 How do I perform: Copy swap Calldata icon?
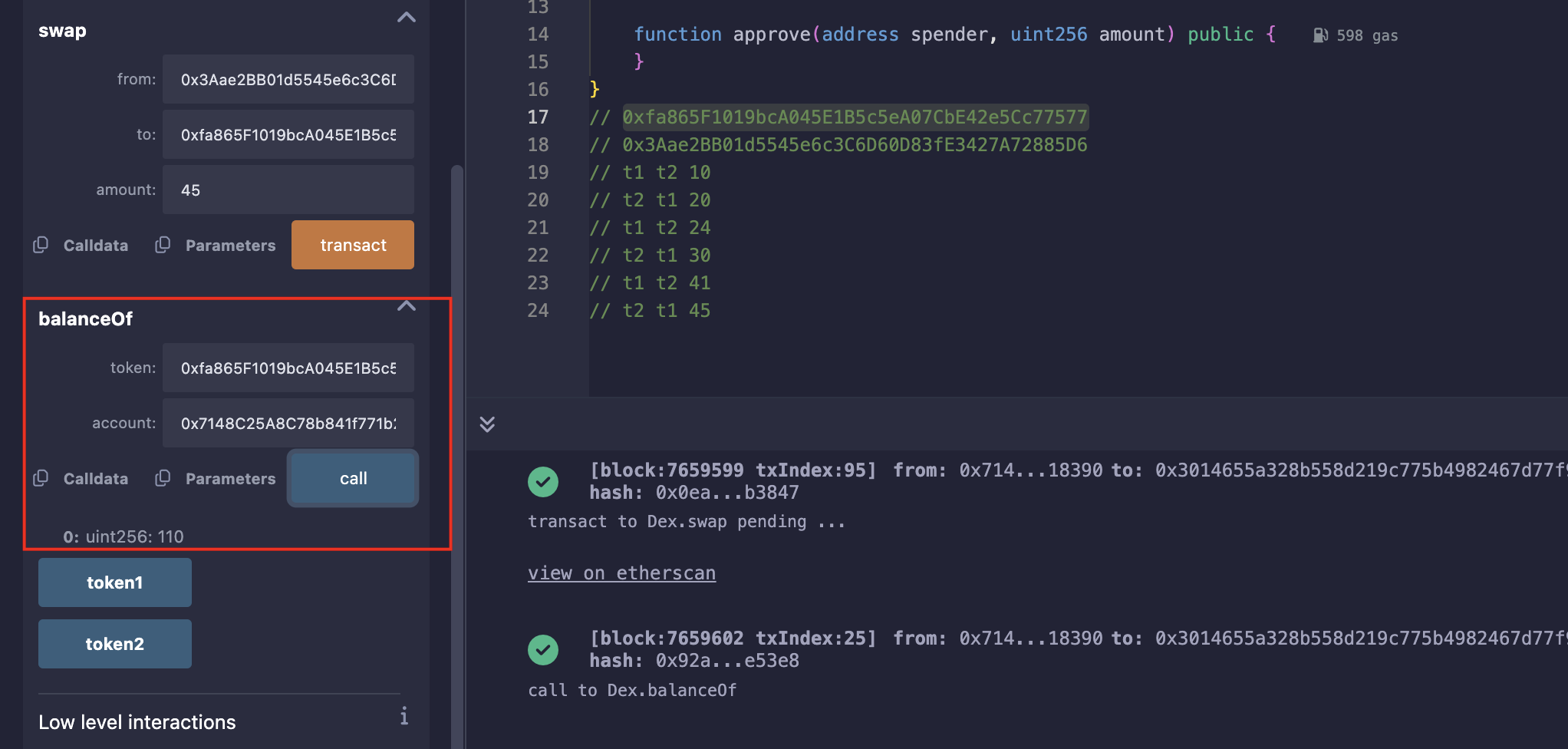pos(41,245)
